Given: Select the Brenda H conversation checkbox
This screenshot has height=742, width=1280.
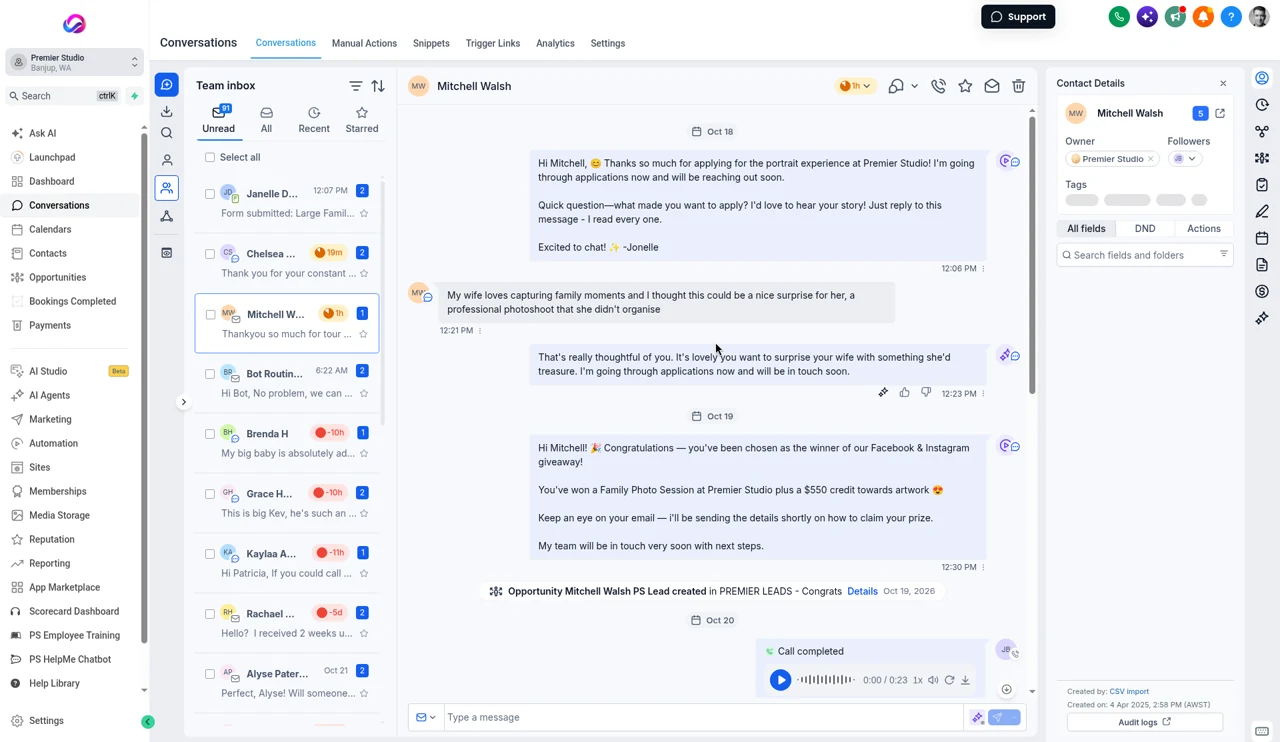Looking at the screenshot, I should pos(210,434).
